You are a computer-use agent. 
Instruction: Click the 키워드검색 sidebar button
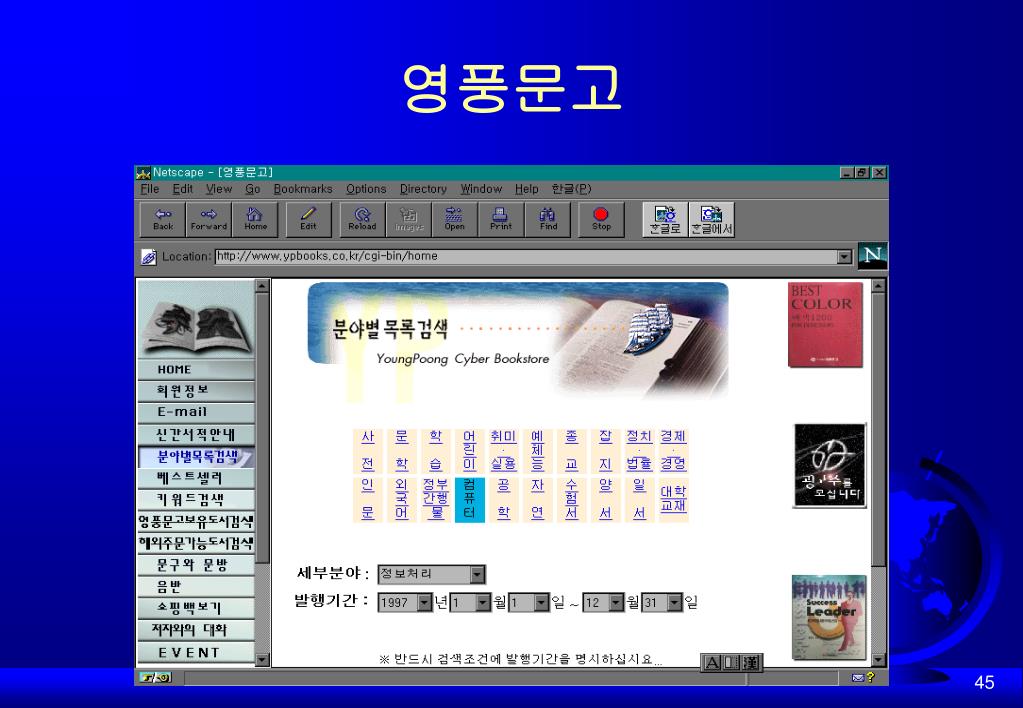click(196, 500)
